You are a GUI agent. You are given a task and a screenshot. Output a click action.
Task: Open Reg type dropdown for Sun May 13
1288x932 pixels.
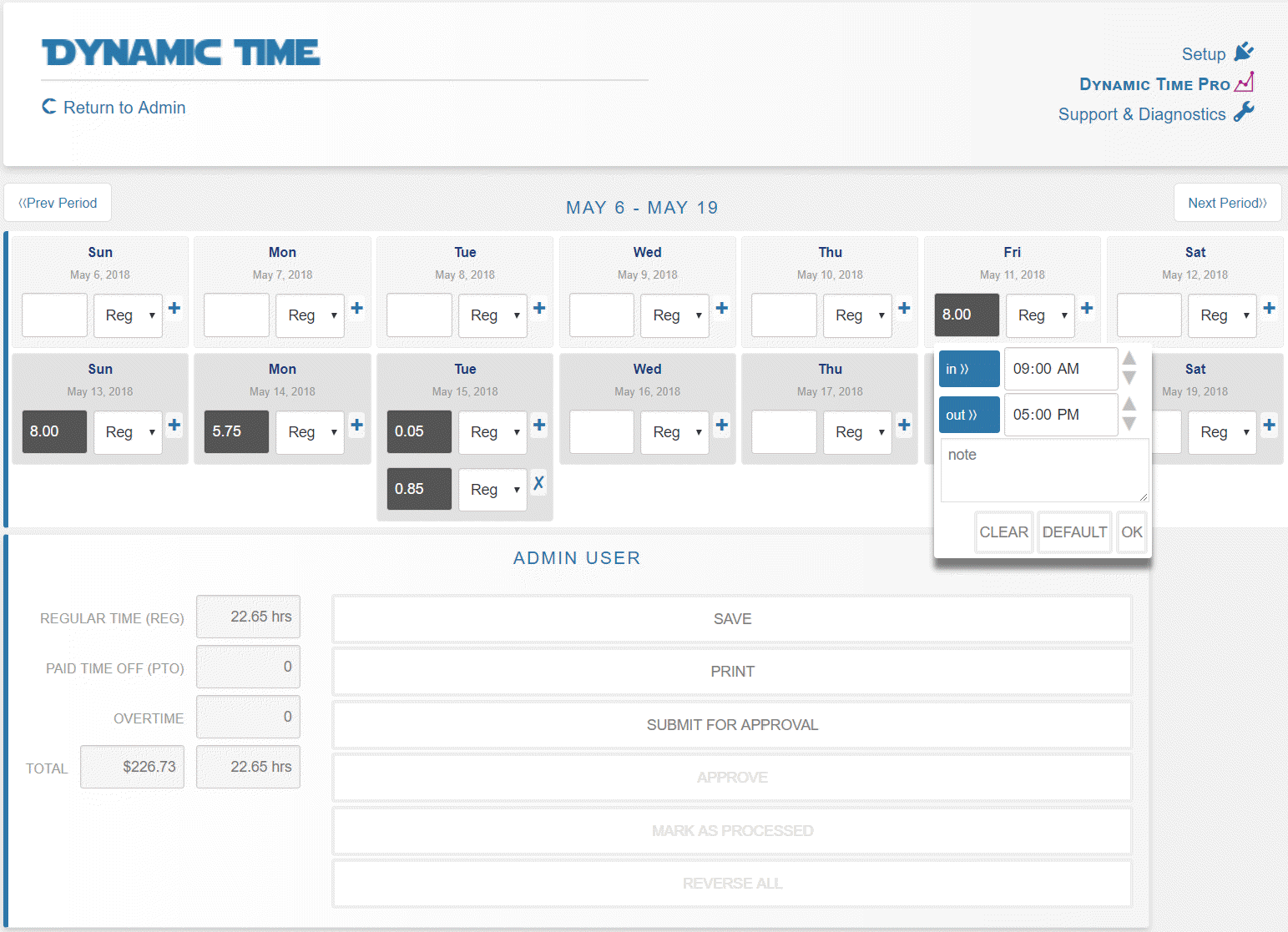point(128,432)
